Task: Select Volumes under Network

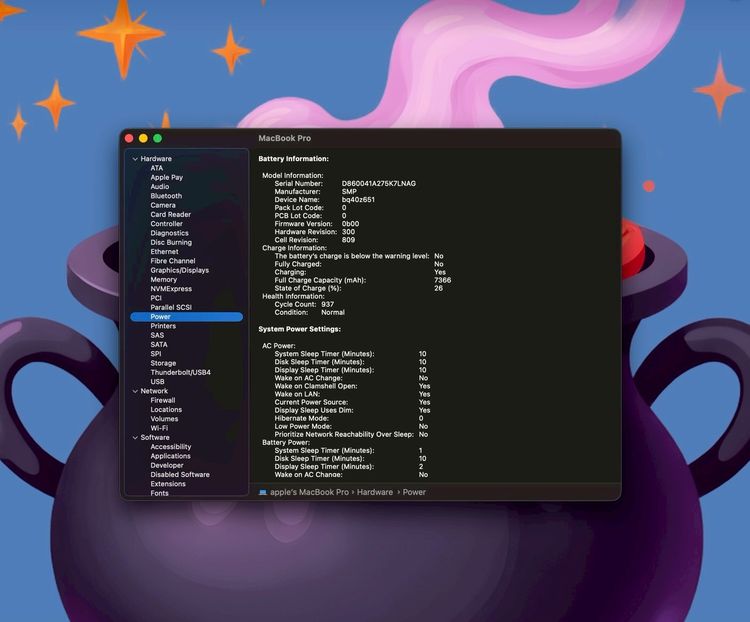Action: [x=164, y=419]
